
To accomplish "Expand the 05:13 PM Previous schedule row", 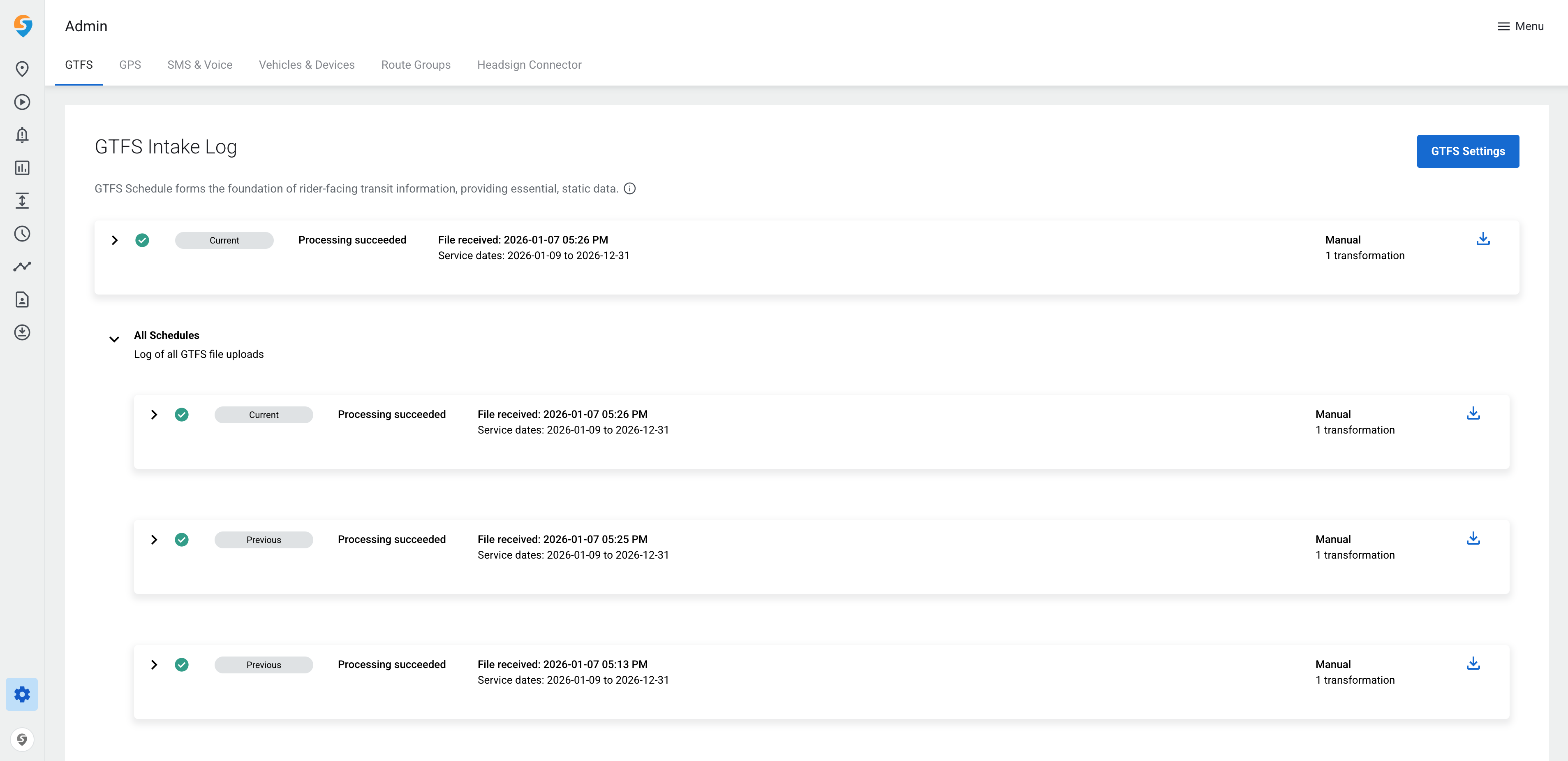I will (x=154, y=664).
